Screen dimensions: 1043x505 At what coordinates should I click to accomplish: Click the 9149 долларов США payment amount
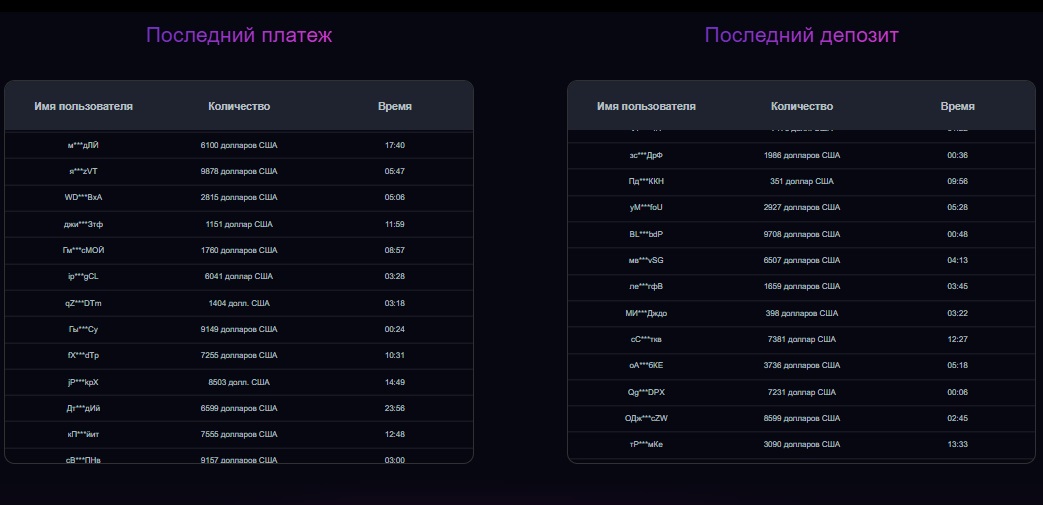click(x=239, y=329)
